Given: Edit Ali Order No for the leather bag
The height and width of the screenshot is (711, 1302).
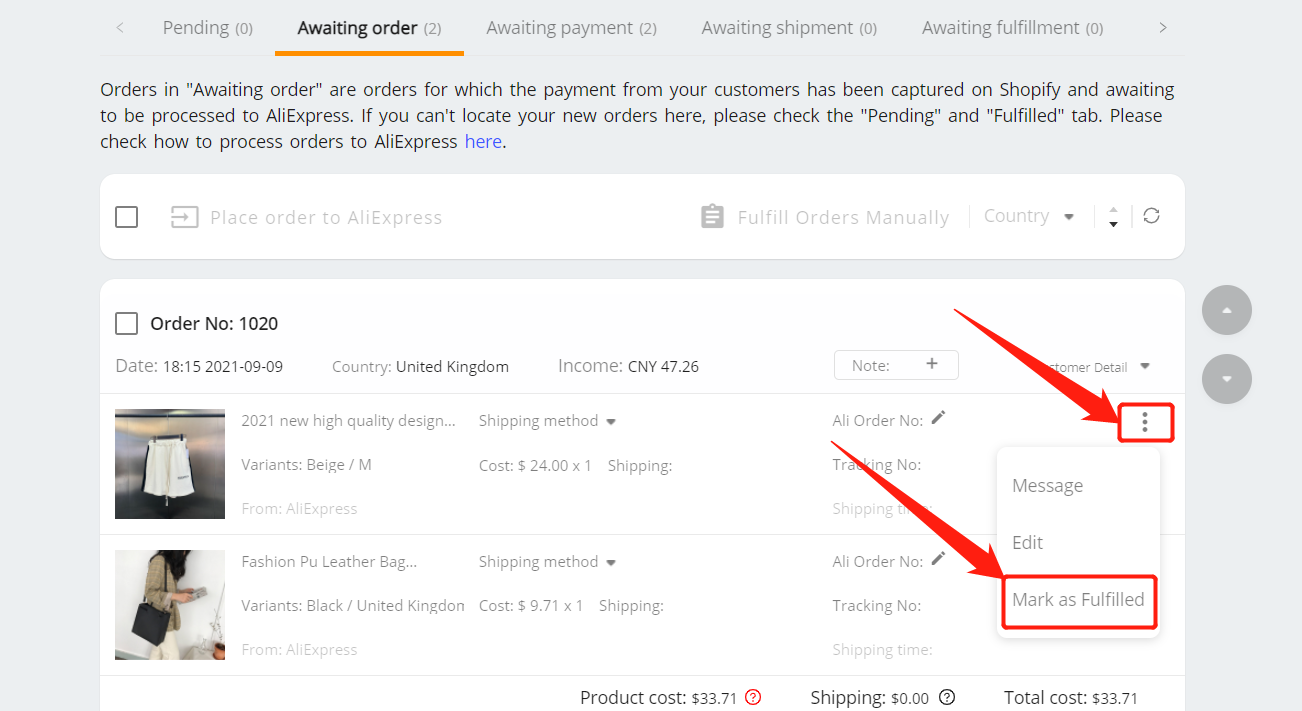Looking at the screenshot, I should click(938, 559).
